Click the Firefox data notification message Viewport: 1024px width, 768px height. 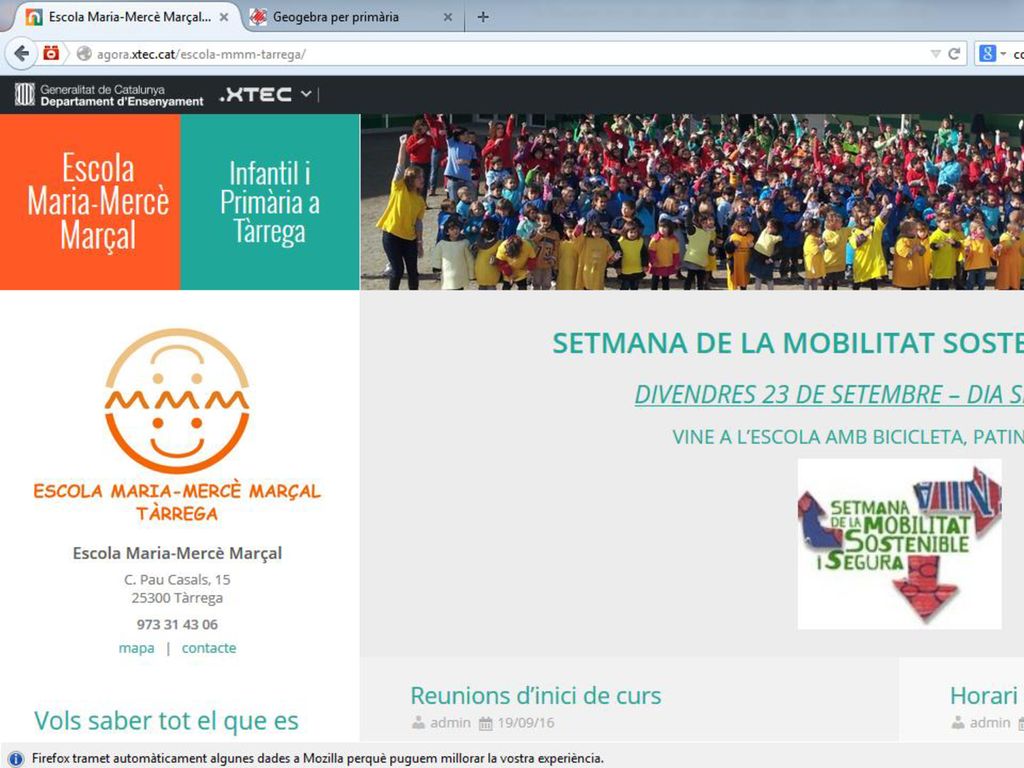[317, 758]
